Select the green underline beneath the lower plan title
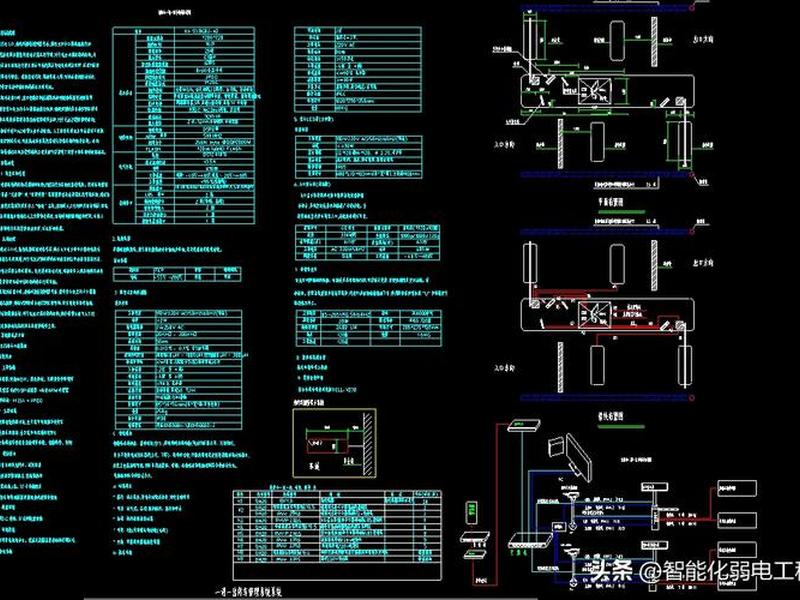 [621, 426]
